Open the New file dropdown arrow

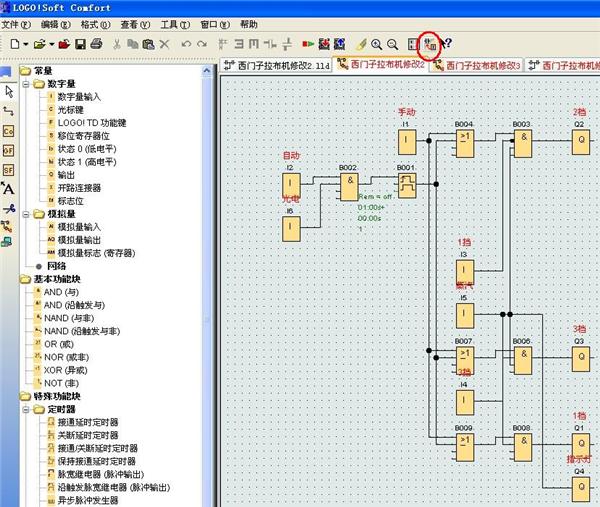(x=26, y=44)
